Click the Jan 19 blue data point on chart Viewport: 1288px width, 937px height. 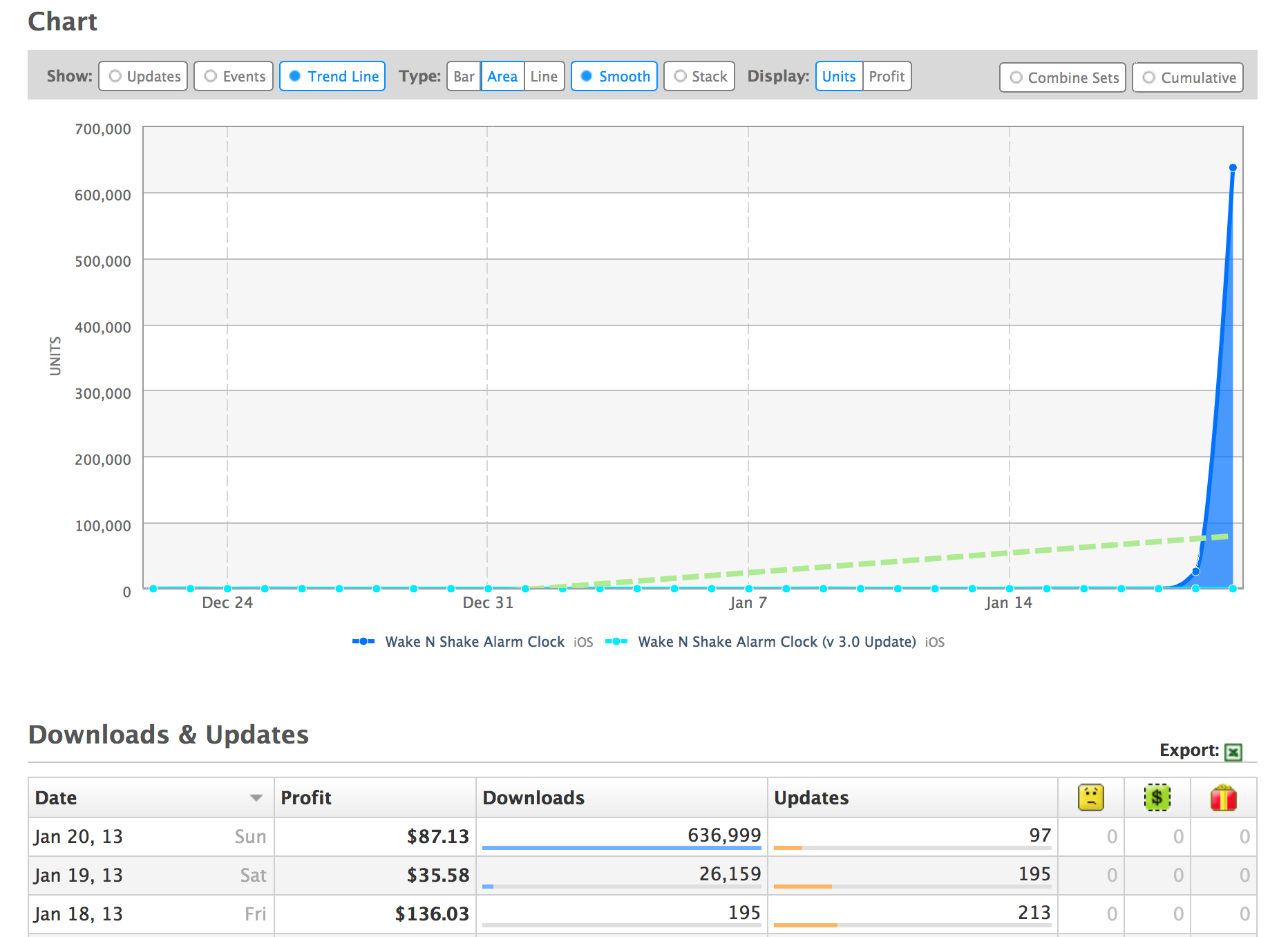(x=1195, y=571)
